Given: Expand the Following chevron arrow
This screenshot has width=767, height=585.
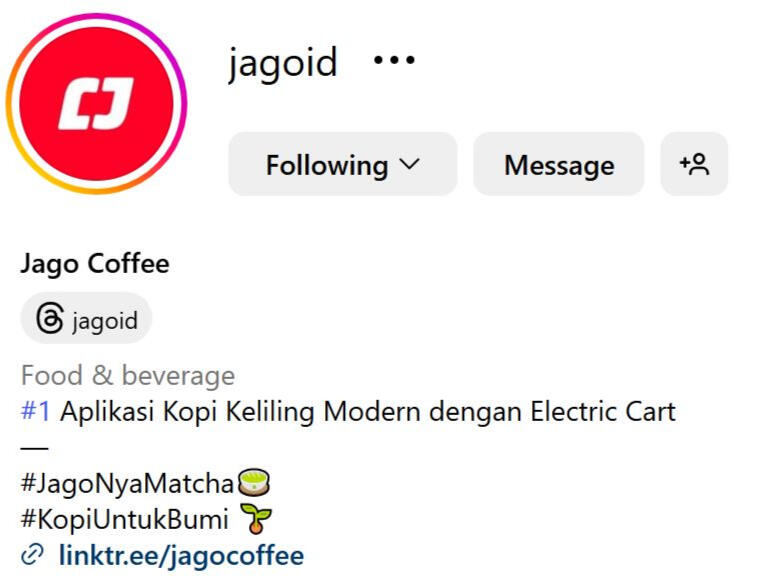Looking at the screenshot, I should coord(409,164).
